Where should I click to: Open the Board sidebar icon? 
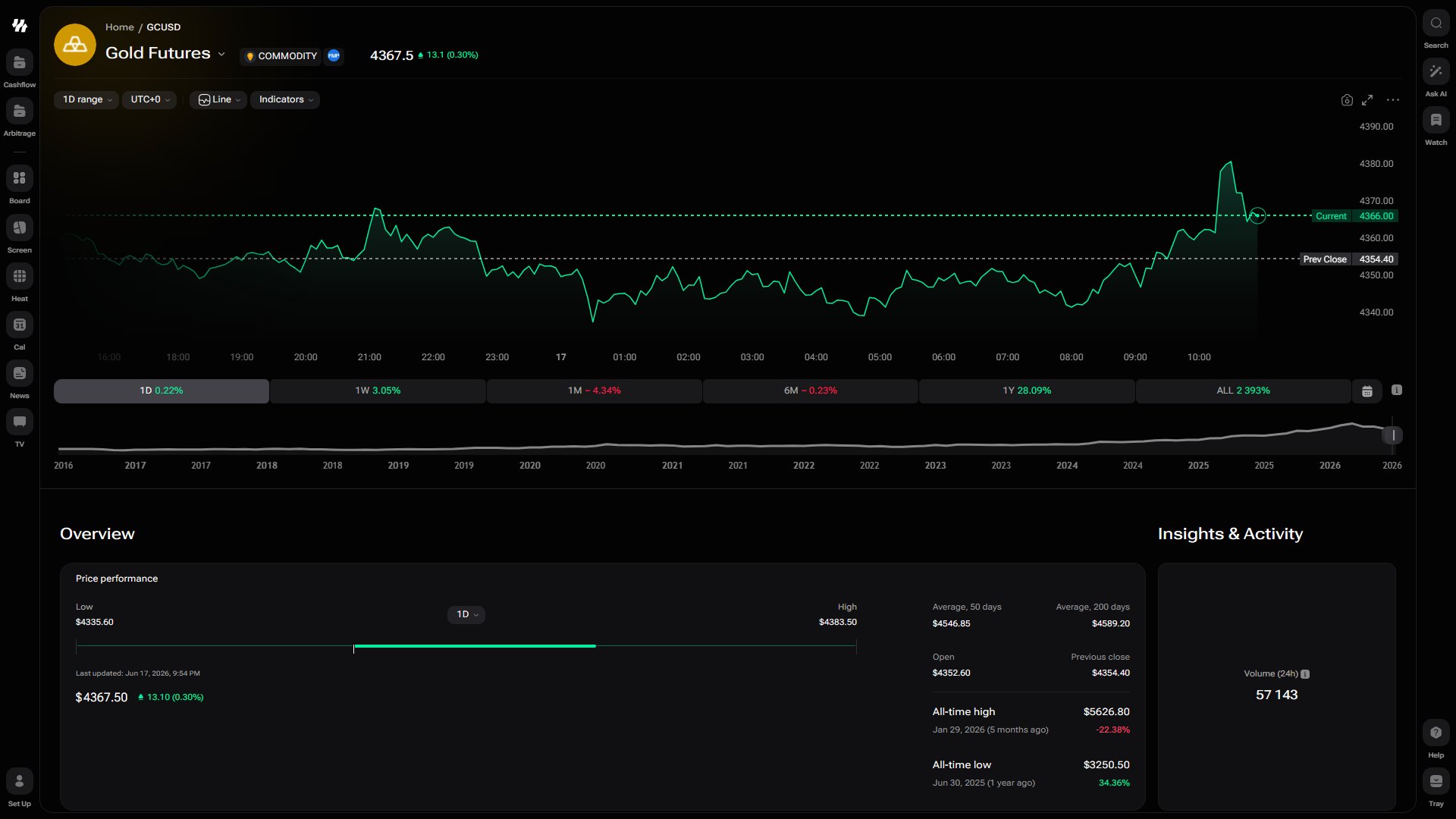(20, 178)
